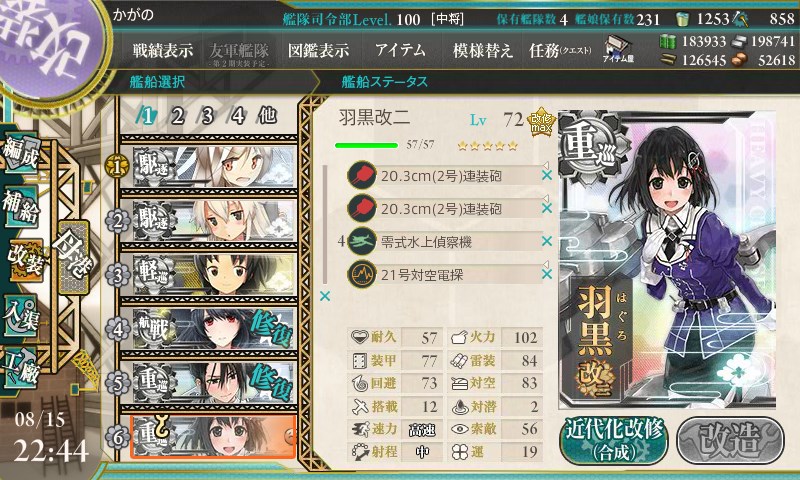Remove the first 20.3cm(2号)連装砲 with X

546,175
